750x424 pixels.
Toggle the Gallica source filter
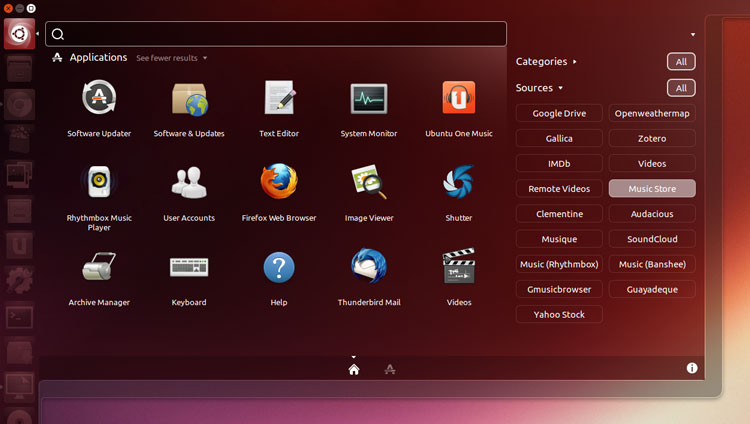click(559, 138)
